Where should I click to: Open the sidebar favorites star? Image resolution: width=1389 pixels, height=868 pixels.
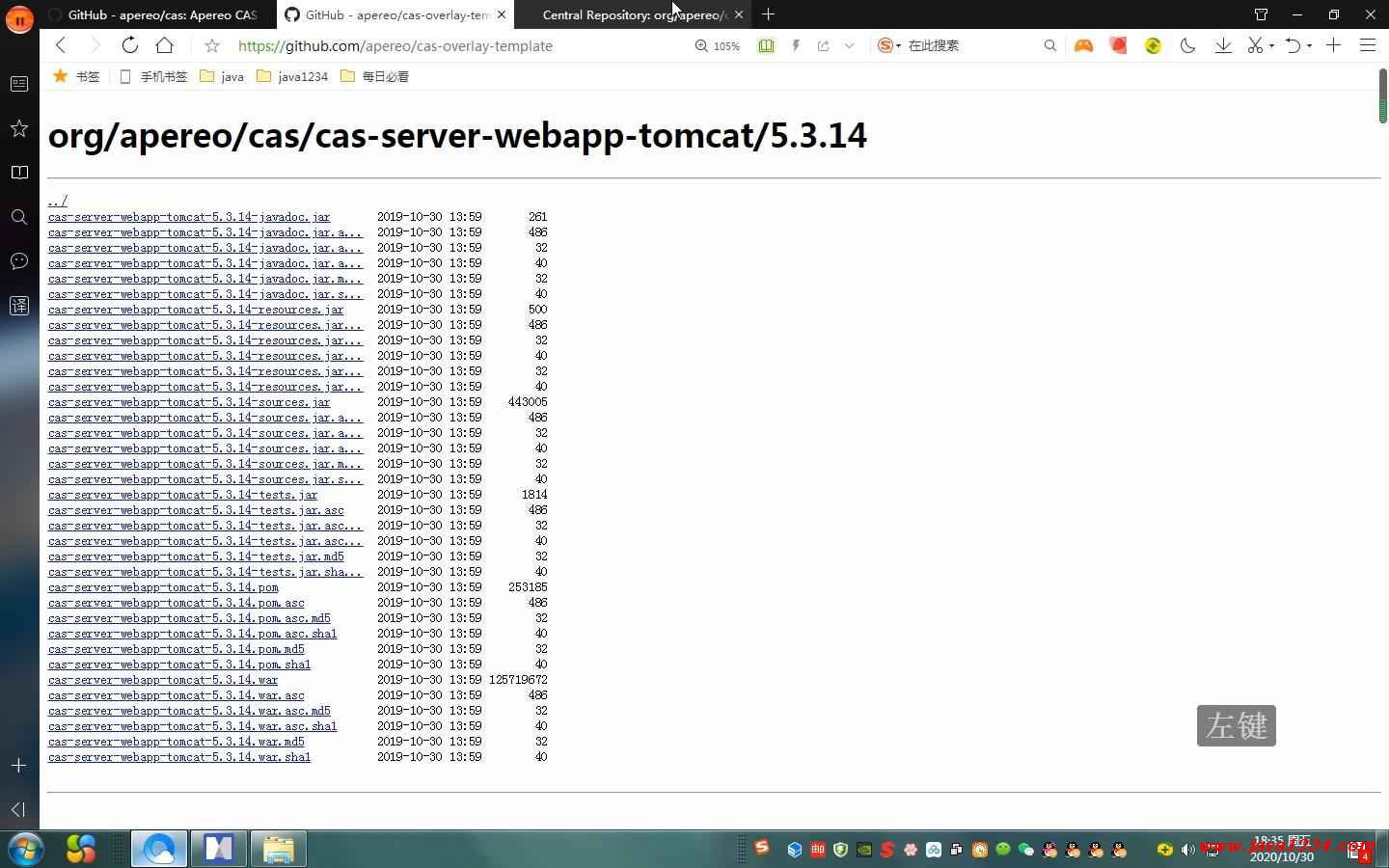click(19, 128)
